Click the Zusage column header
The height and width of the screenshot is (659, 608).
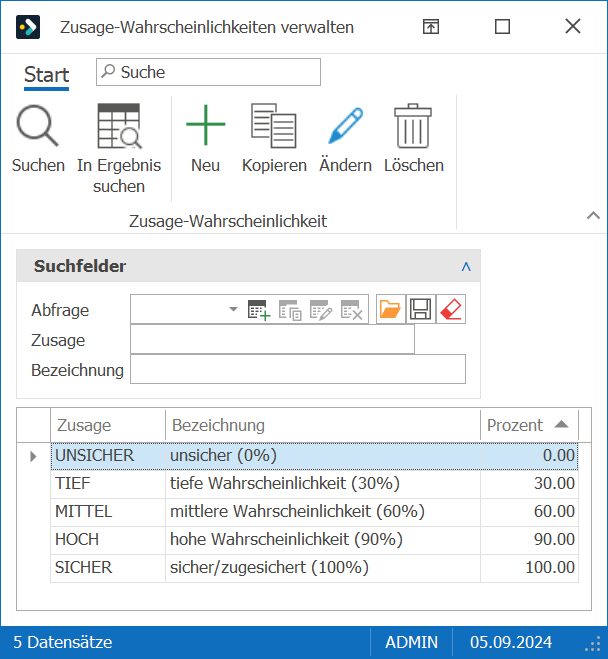pos(108,425)
